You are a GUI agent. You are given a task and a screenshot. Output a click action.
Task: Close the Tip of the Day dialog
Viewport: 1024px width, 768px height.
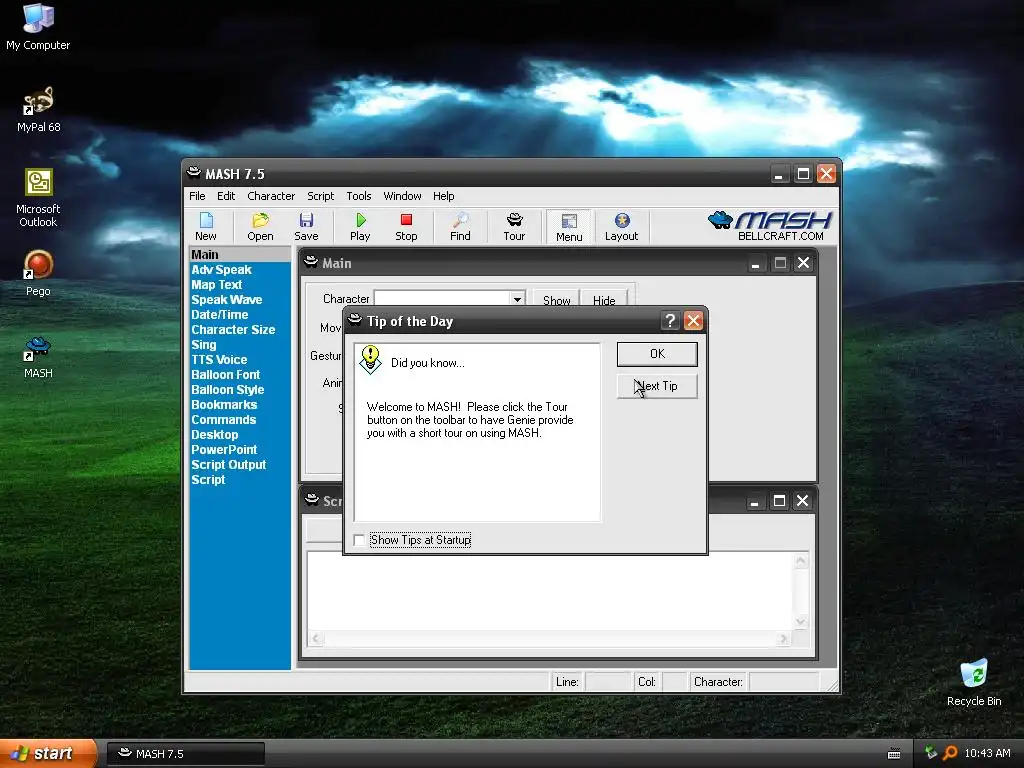[694, 321]
